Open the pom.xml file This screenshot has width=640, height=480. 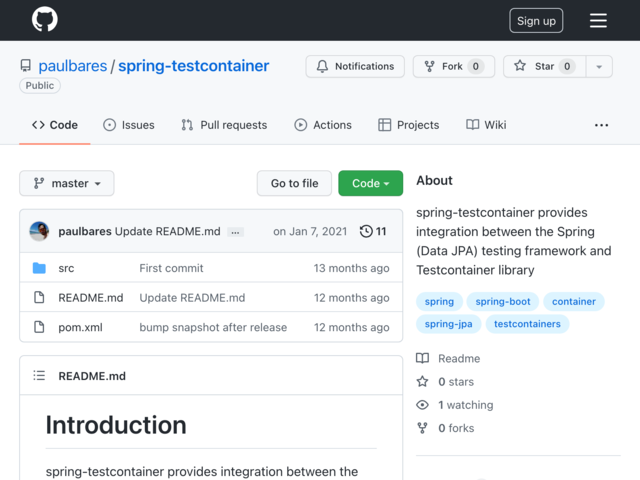click(x=80, y=327)
